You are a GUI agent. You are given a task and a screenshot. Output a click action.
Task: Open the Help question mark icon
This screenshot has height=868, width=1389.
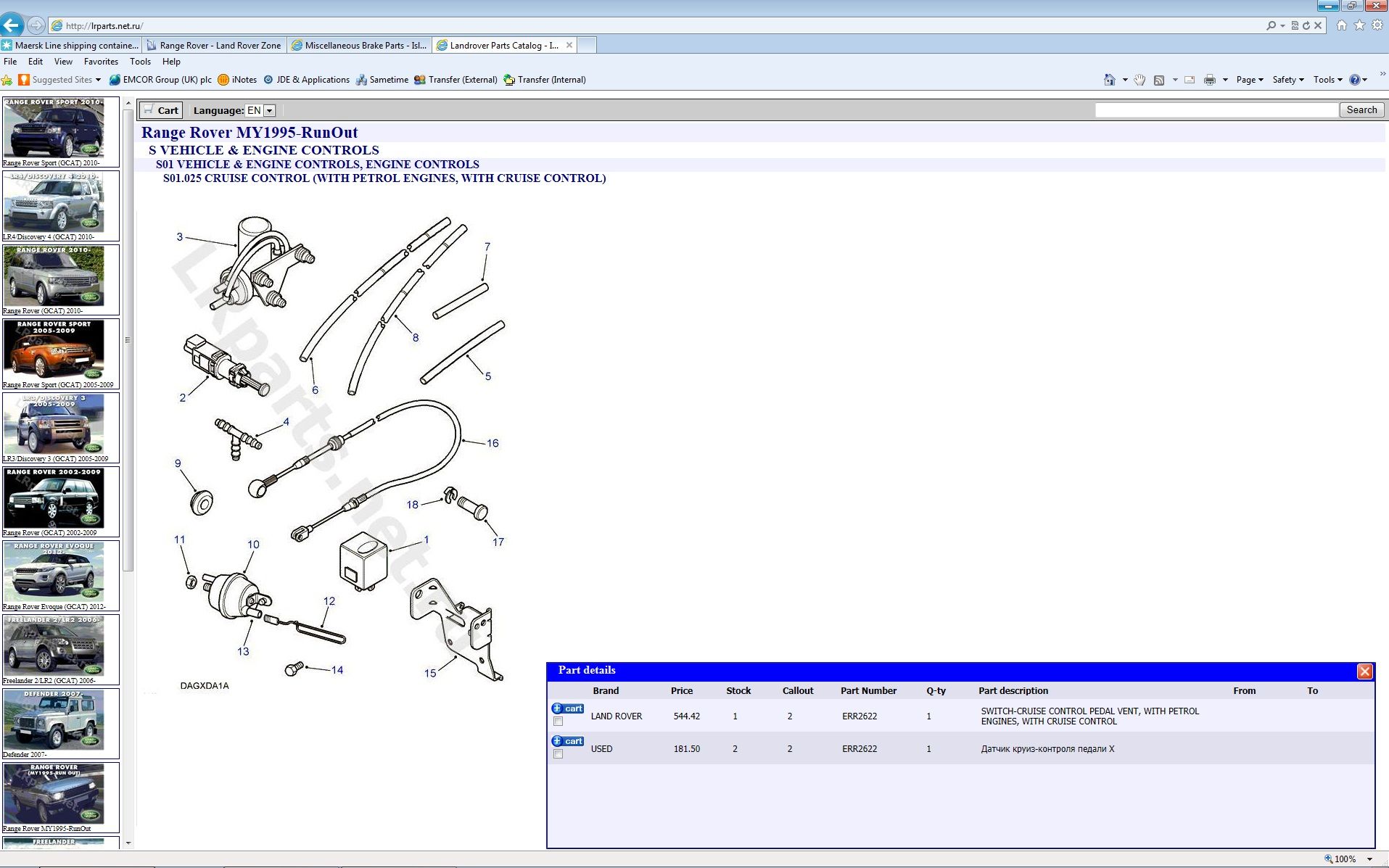pos(1354,80)
